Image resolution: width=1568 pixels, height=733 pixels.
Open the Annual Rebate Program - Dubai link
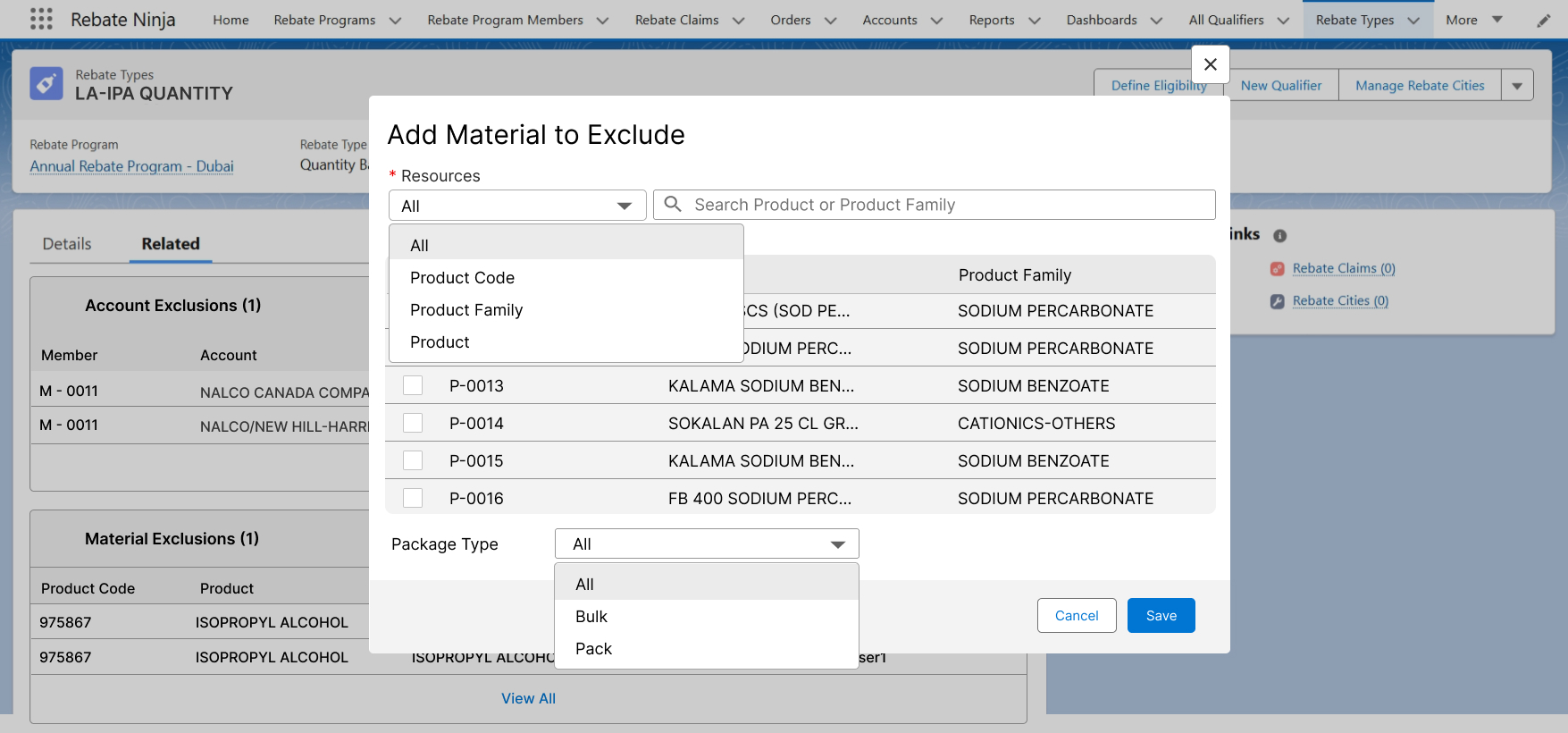coord(131,166)
